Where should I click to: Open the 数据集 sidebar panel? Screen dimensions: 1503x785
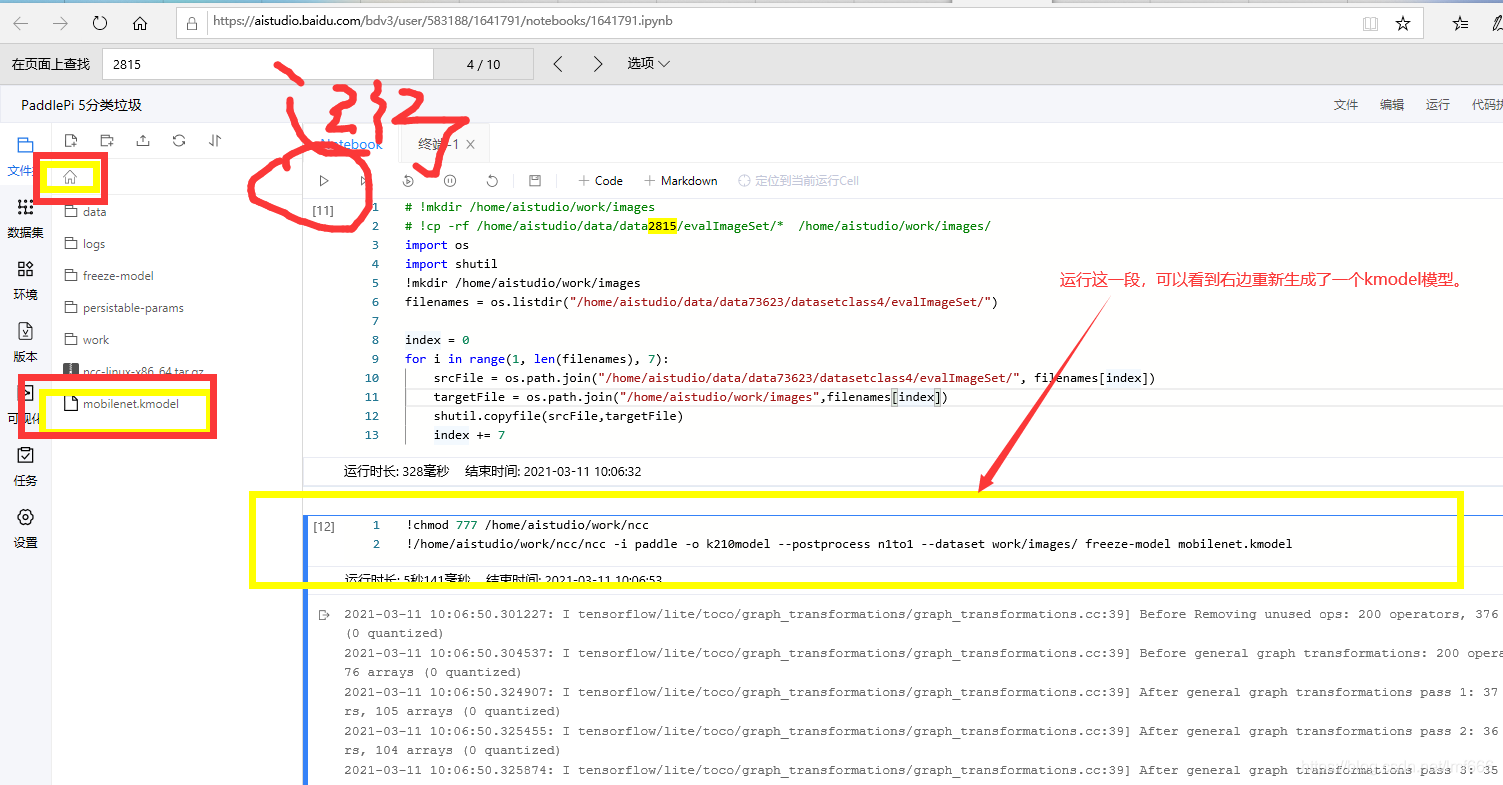25,219
